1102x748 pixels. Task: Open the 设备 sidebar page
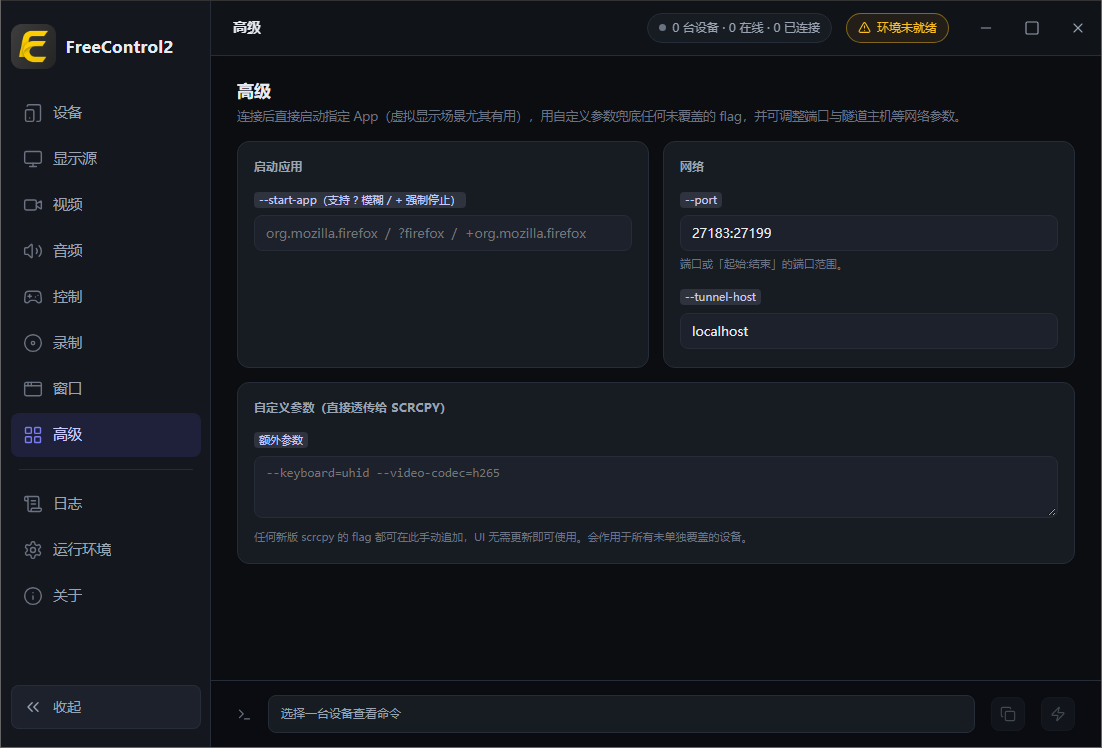(106, 112)
